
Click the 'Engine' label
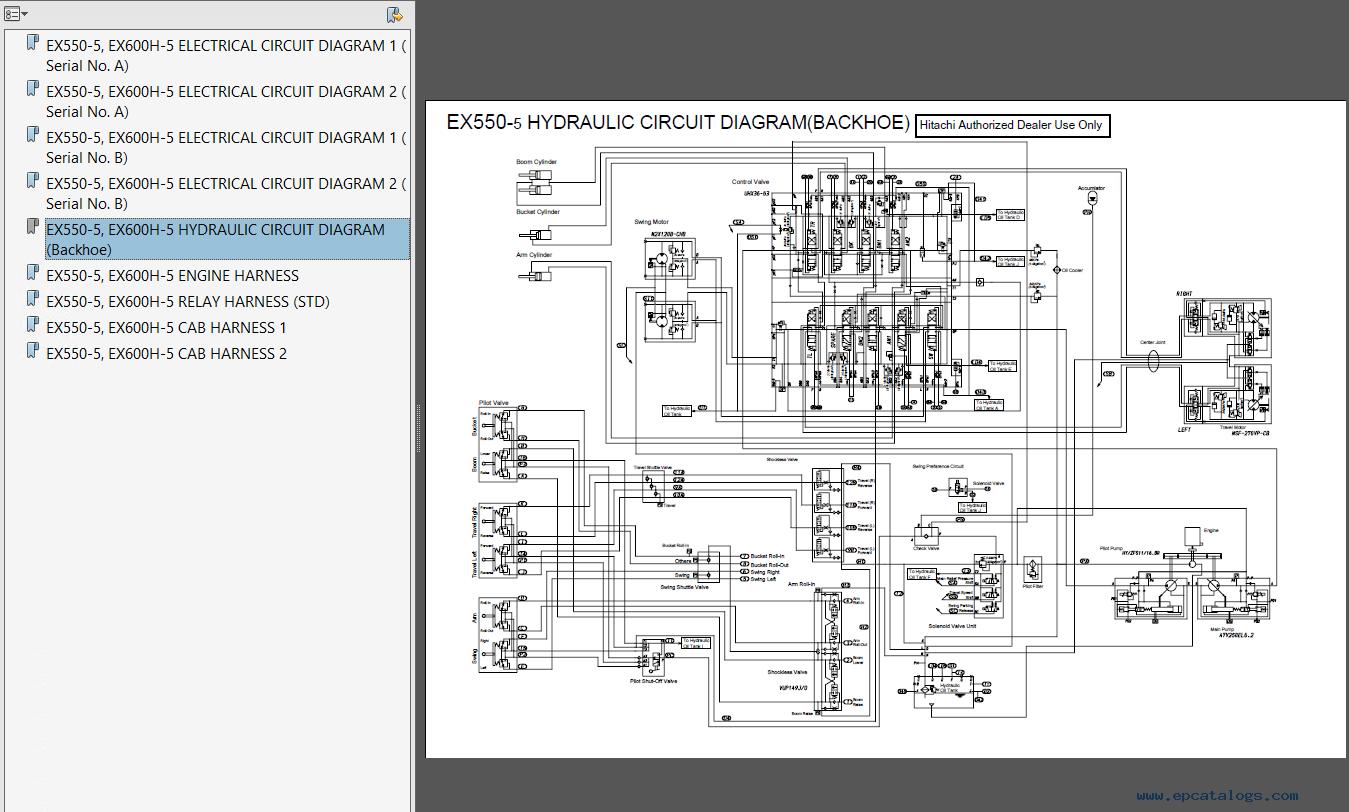tap(1211, 530)
